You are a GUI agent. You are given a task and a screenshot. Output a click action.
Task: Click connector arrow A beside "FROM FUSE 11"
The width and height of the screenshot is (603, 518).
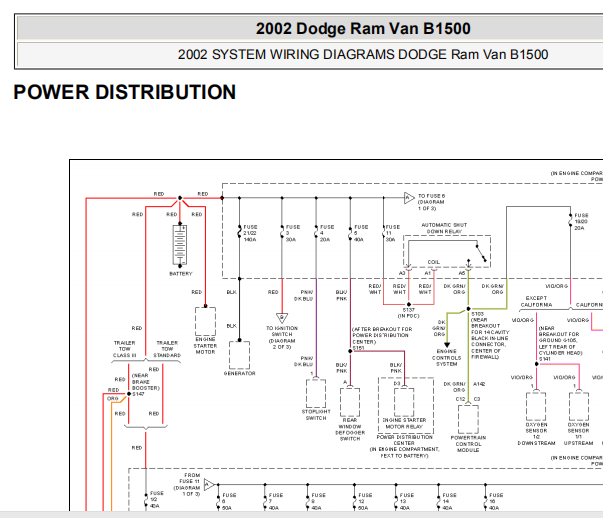[210, 485]
